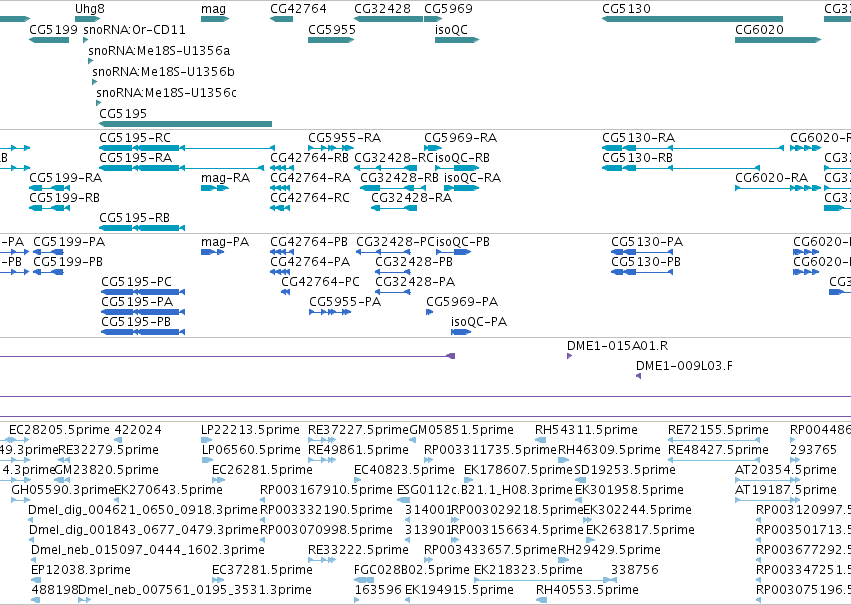This screenshot has width=851, height=605.
Task: Select transcript CG32428-RA
Action: 394,208
